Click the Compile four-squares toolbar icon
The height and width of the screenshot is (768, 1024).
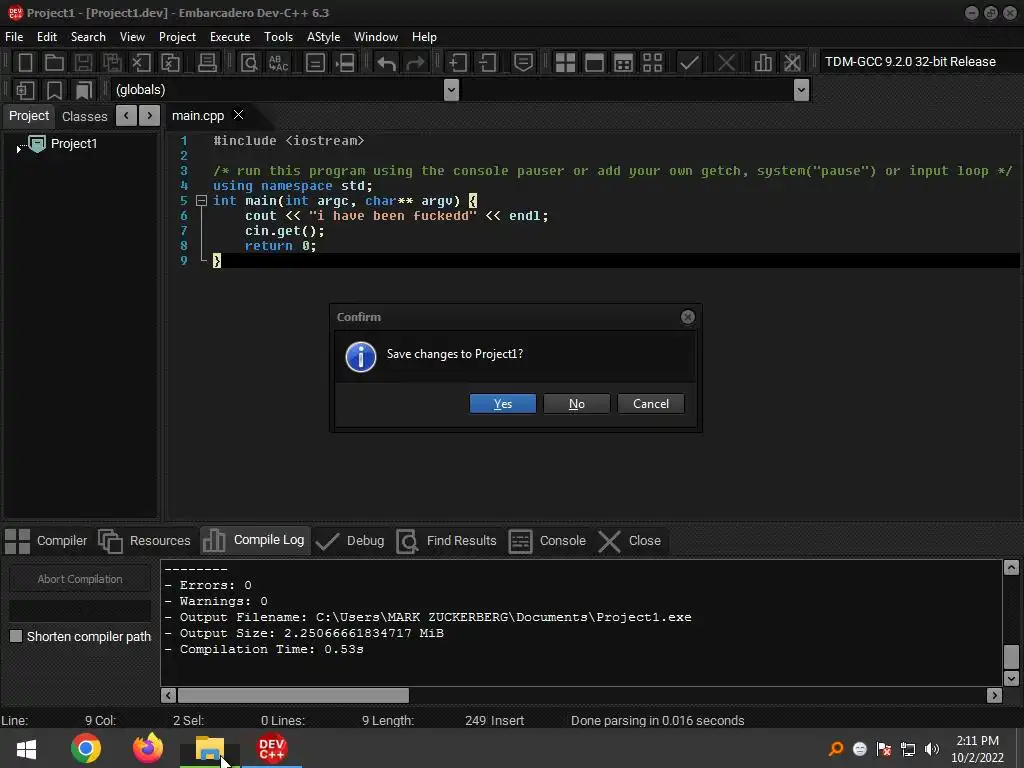click(565, 63)
